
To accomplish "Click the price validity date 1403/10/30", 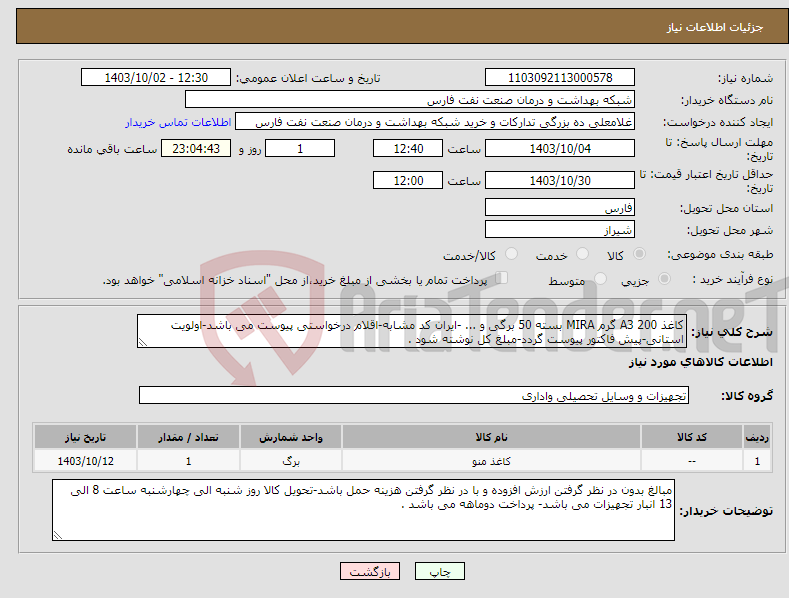I will click(560, 180).
